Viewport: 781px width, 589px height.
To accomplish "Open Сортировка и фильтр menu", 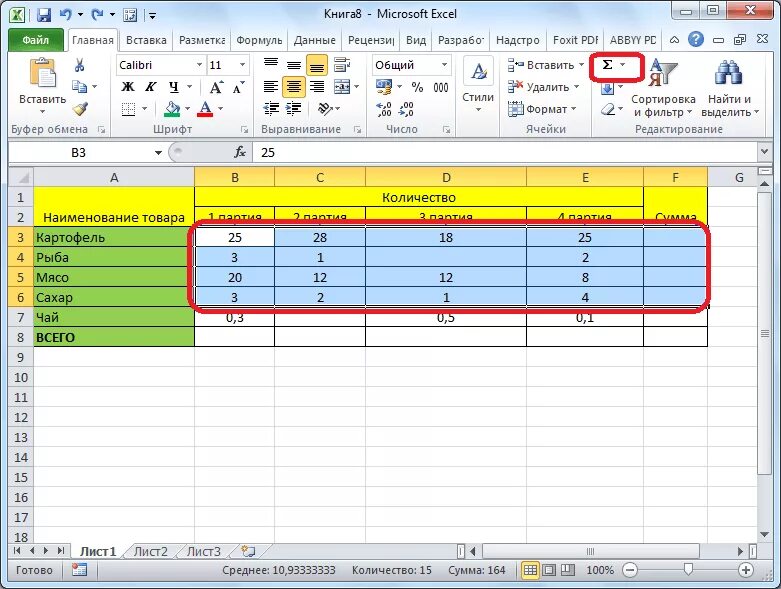I will tap(663, 88).
